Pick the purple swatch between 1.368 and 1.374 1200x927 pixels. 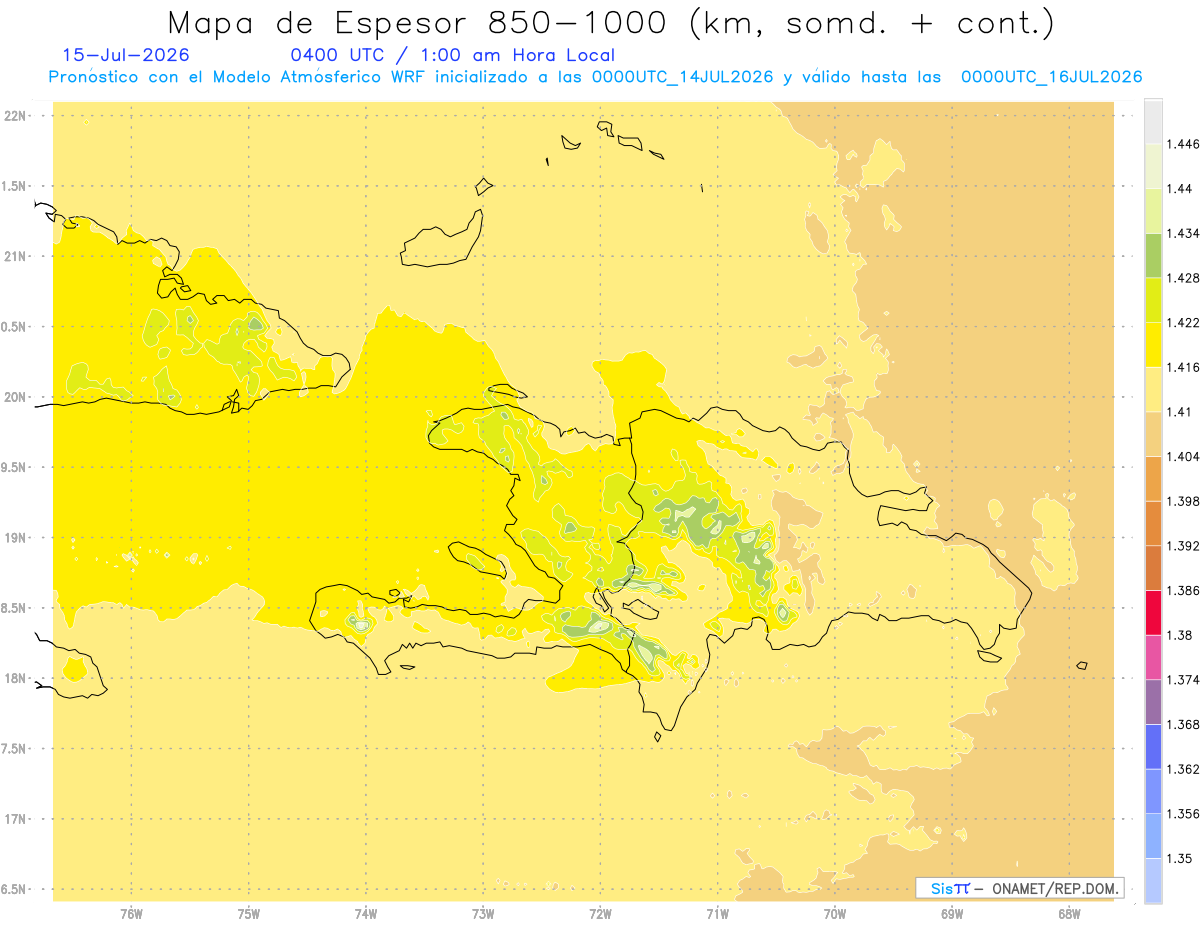click(x=1153, y=702)
